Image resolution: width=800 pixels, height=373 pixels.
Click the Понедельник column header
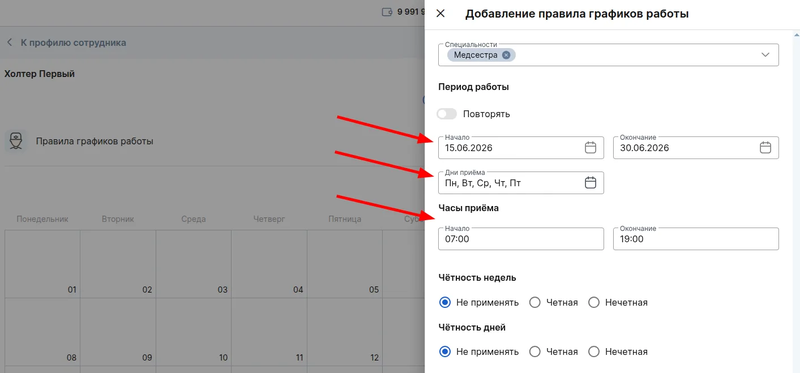42,219
